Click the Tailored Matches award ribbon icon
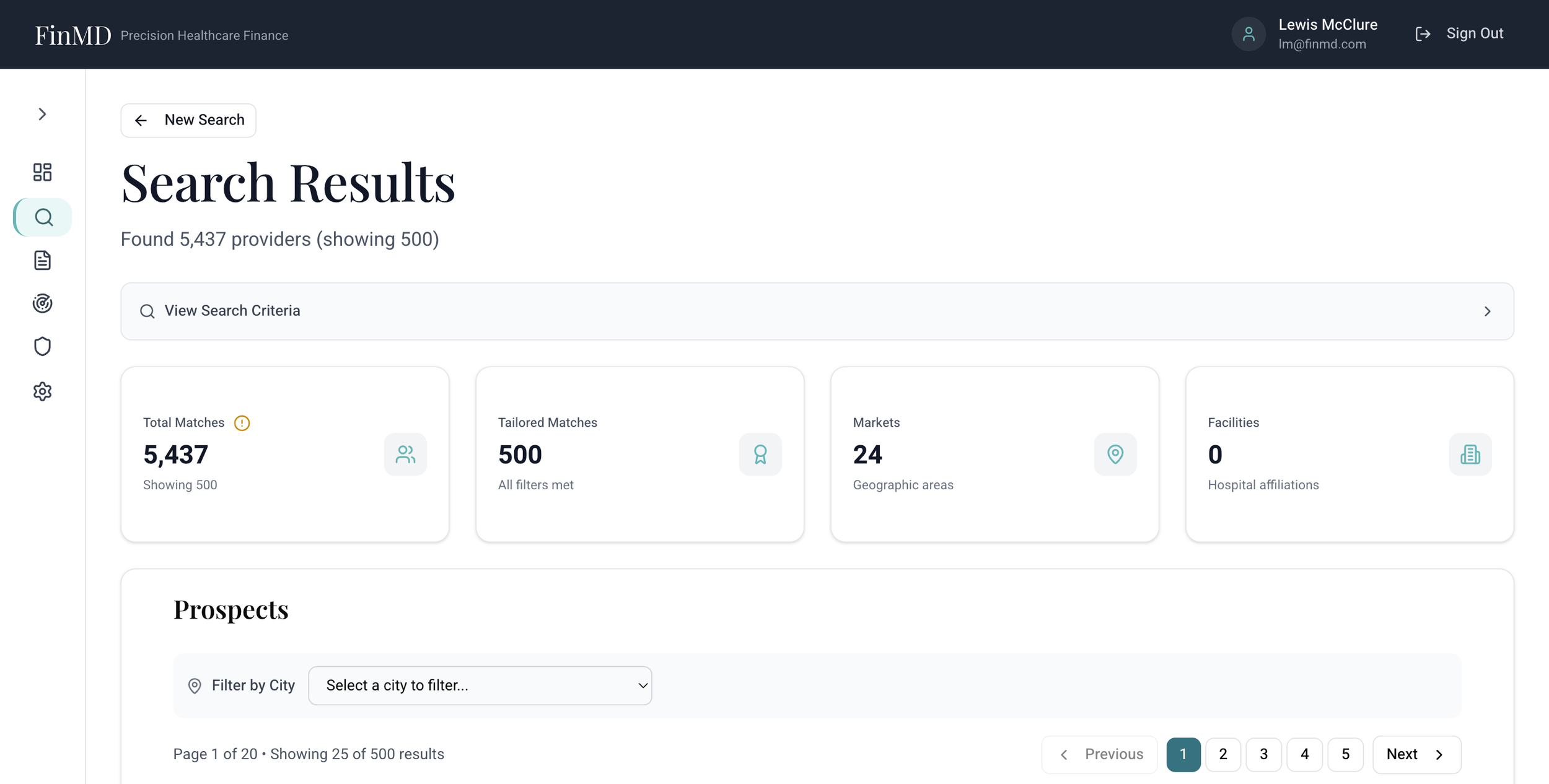This screenshot has height=784, width=1549. coord(760,455)
